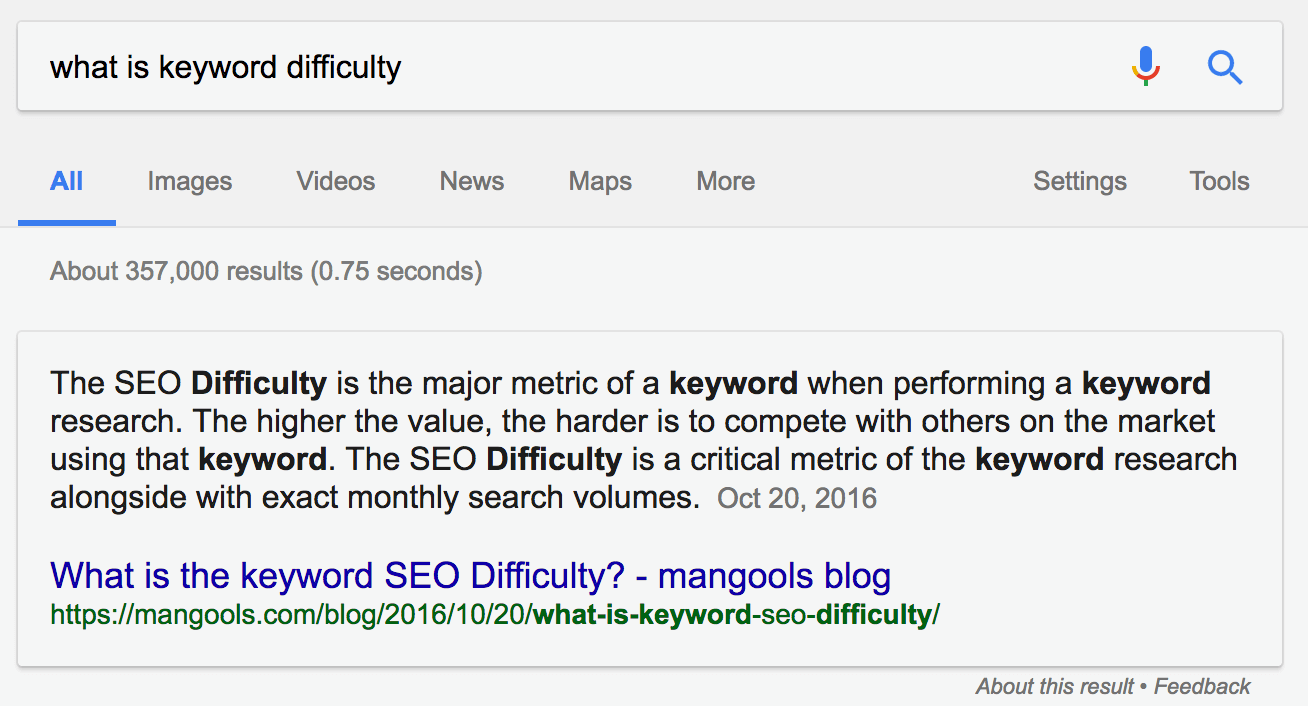Select the All results tab
Viewport: 1308px width, 706px height.
click(x=67, y=181)
